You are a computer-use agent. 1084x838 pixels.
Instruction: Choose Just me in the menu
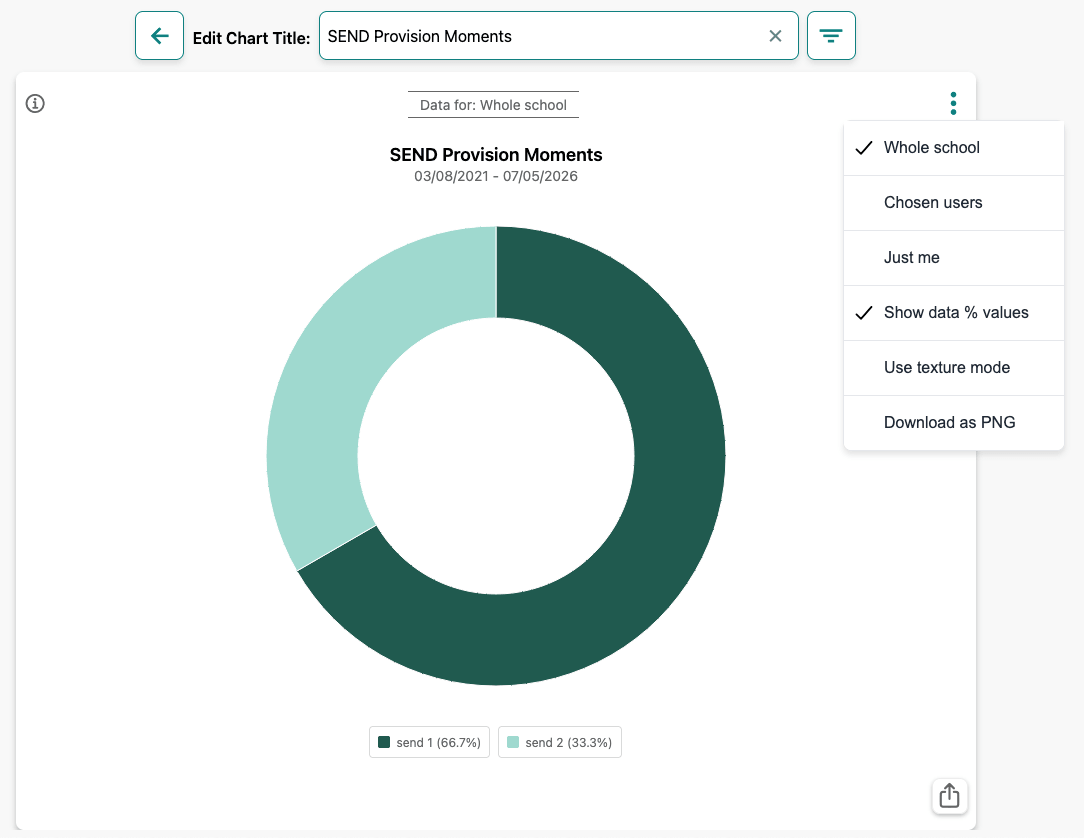coord(953,258)
